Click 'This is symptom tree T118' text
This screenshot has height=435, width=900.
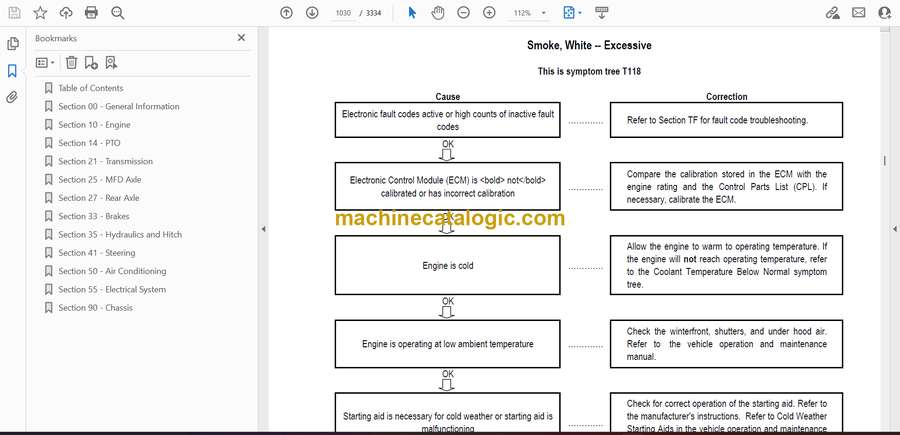[589, 72]
